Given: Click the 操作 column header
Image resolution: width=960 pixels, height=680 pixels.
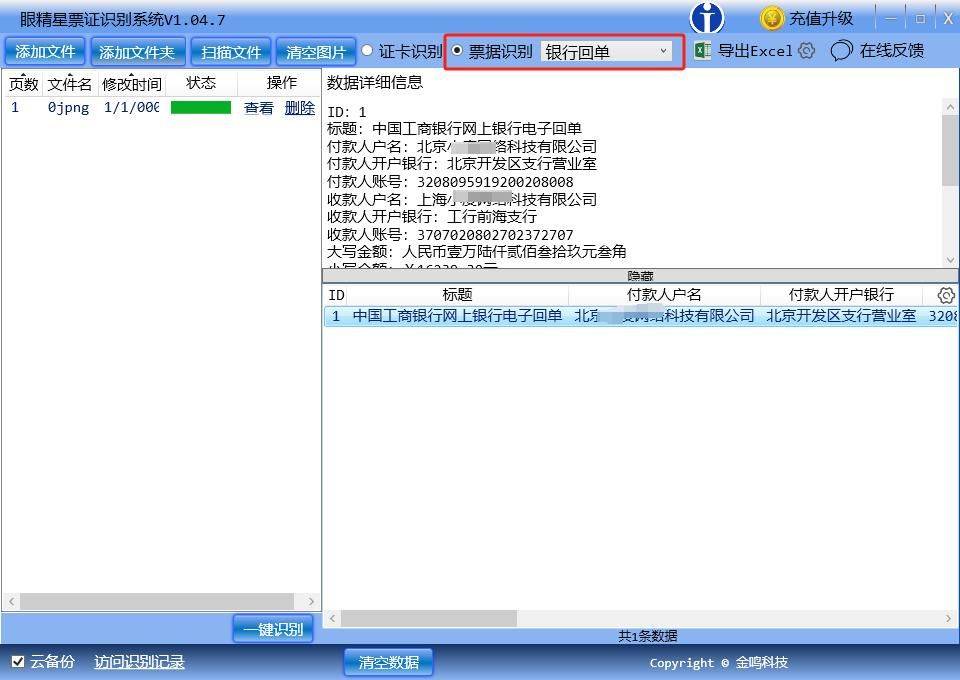Looking at the screenshot, I should (x=281, y=83).
